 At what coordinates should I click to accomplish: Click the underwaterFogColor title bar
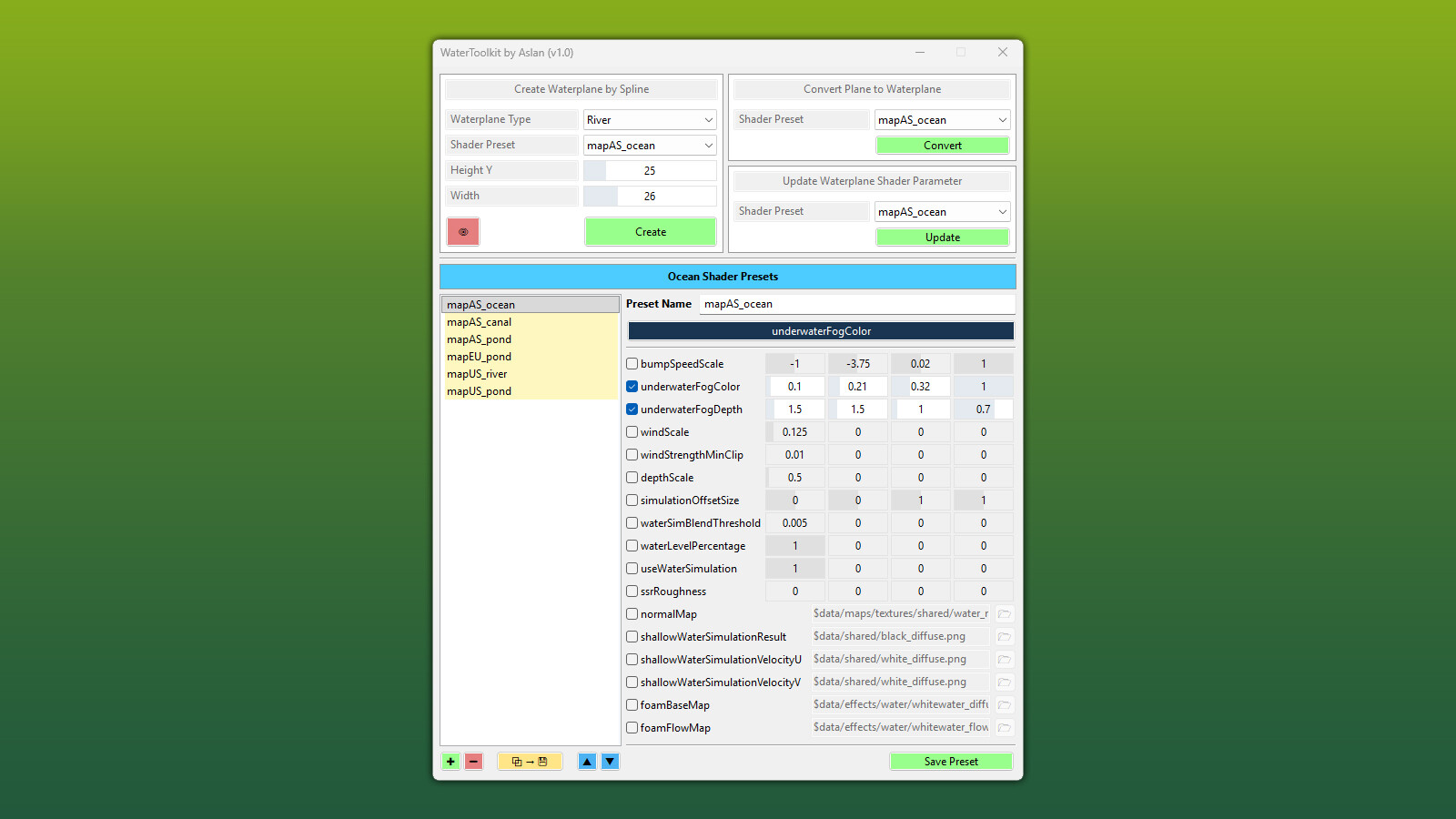[821, 331]
